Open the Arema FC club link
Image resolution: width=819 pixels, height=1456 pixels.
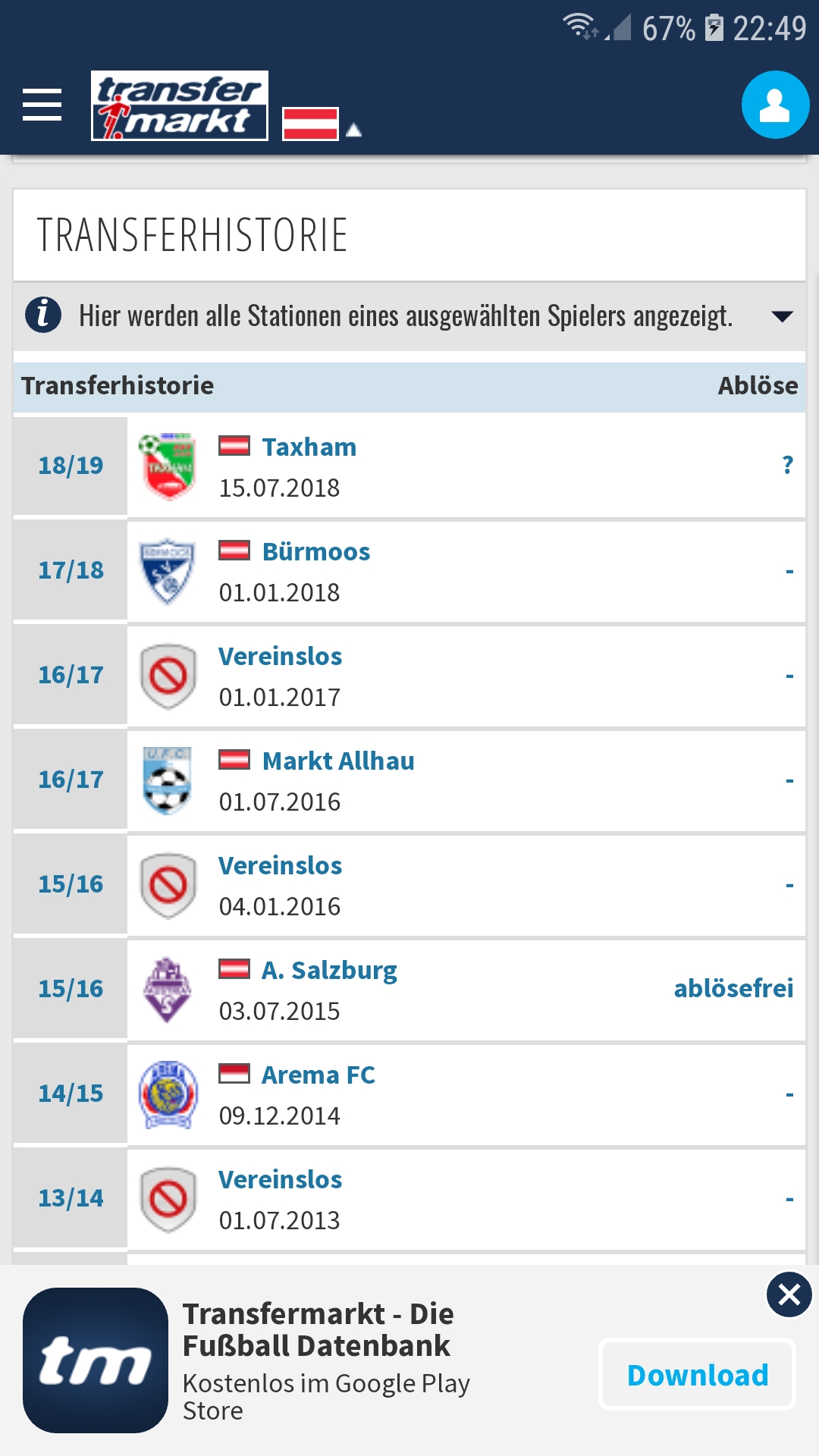click(x=318, y=1075)
